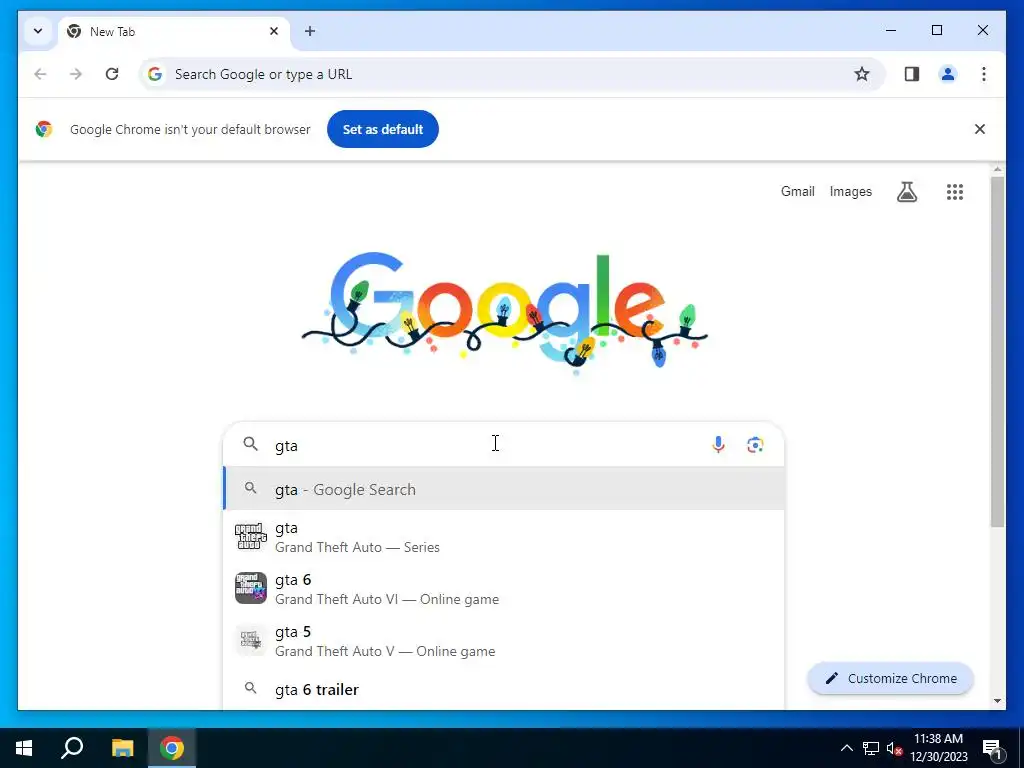Reload the current page
1024x768 pixels.
click(112, 74)
